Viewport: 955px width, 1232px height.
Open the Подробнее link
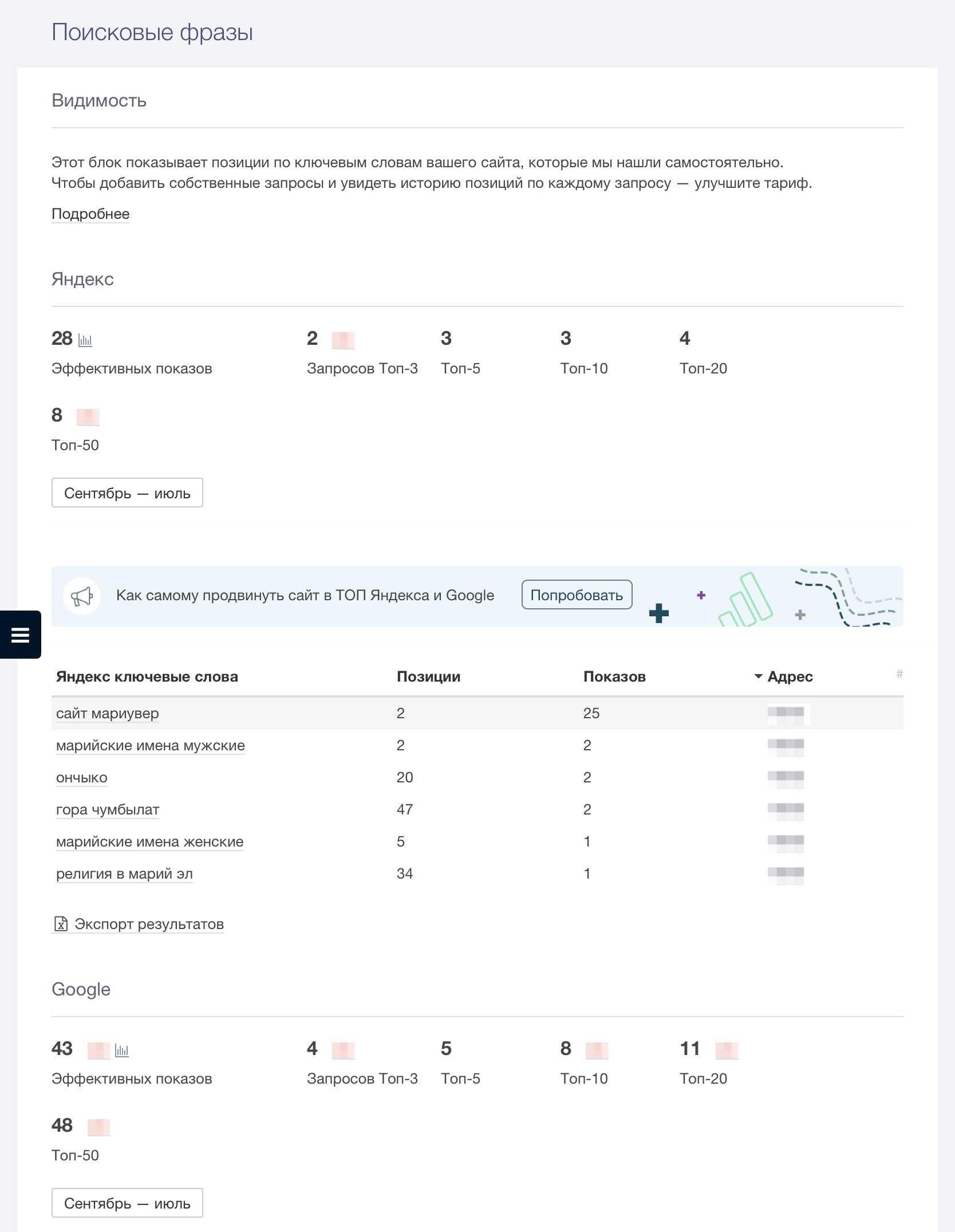coord(90,214)
